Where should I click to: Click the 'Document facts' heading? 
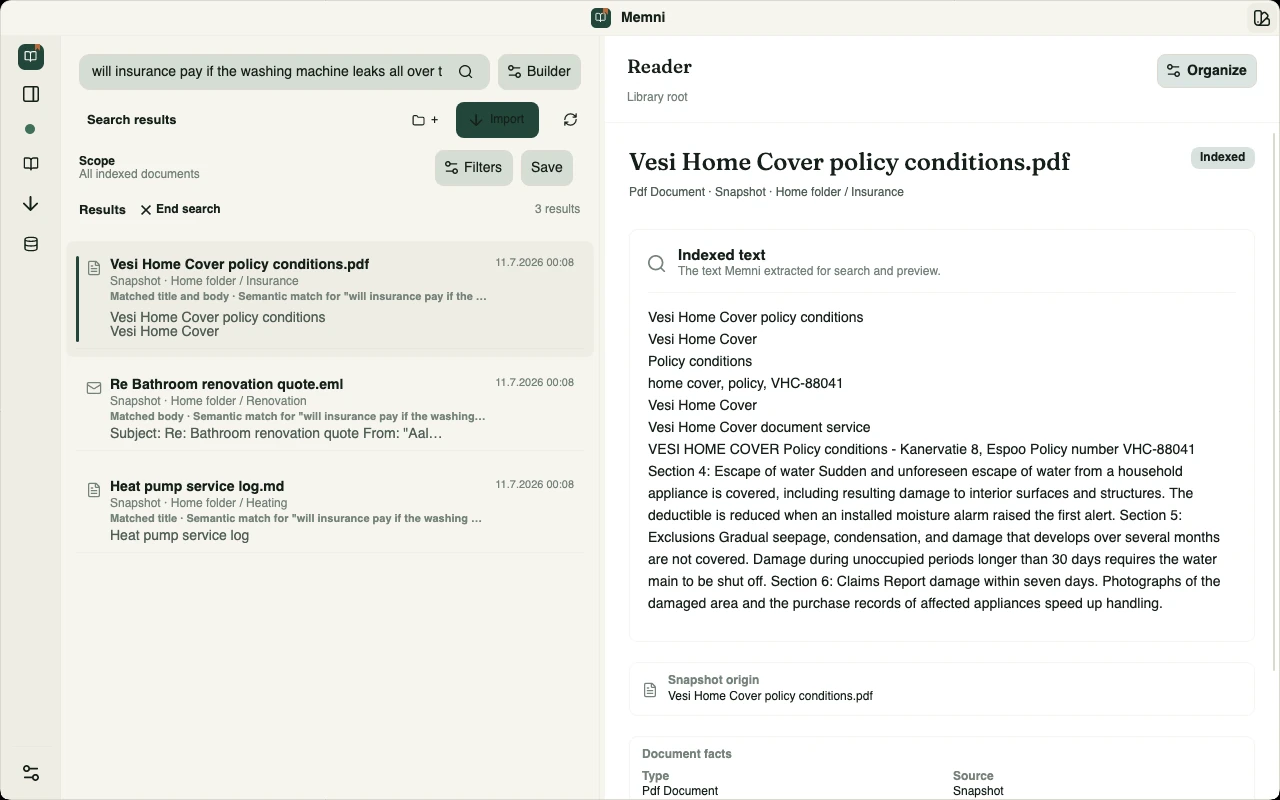pyautogui.click(x=686, y=754)
